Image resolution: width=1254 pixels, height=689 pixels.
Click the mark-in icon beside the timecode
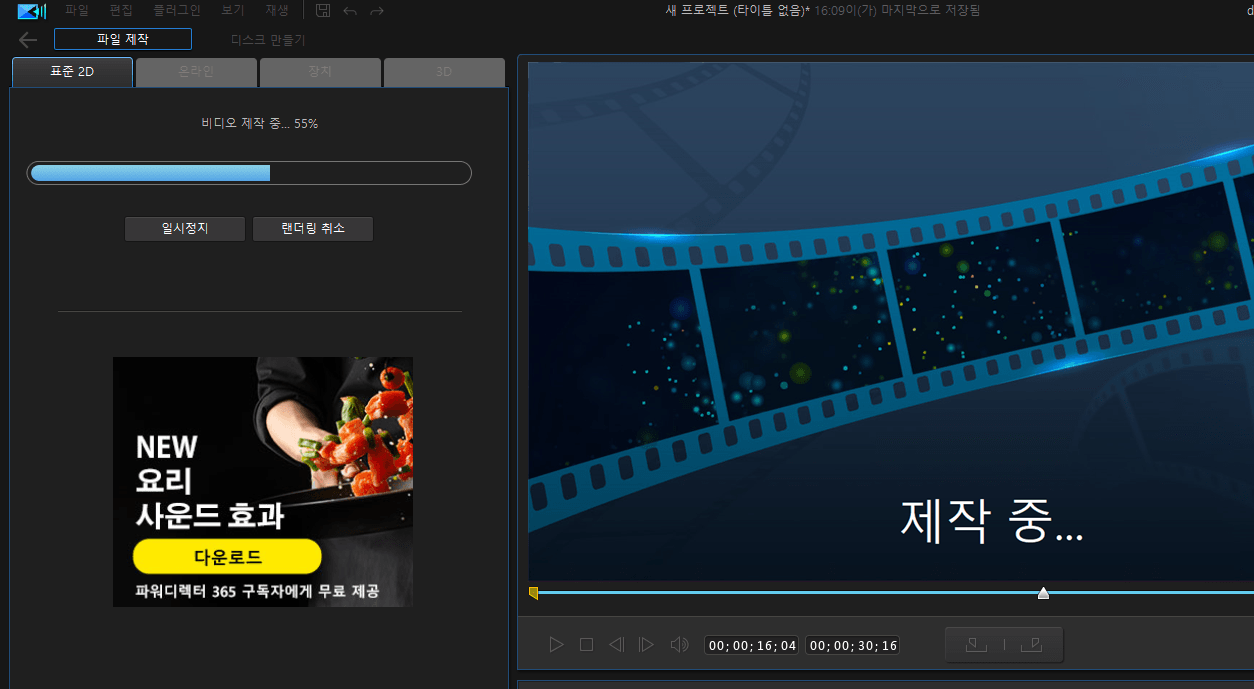coord(977,645)
